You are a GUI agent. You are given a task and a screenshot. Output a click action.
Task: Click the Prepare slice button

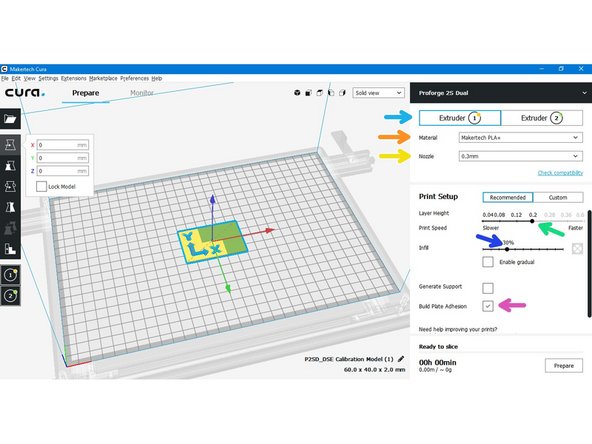(564, 365)
